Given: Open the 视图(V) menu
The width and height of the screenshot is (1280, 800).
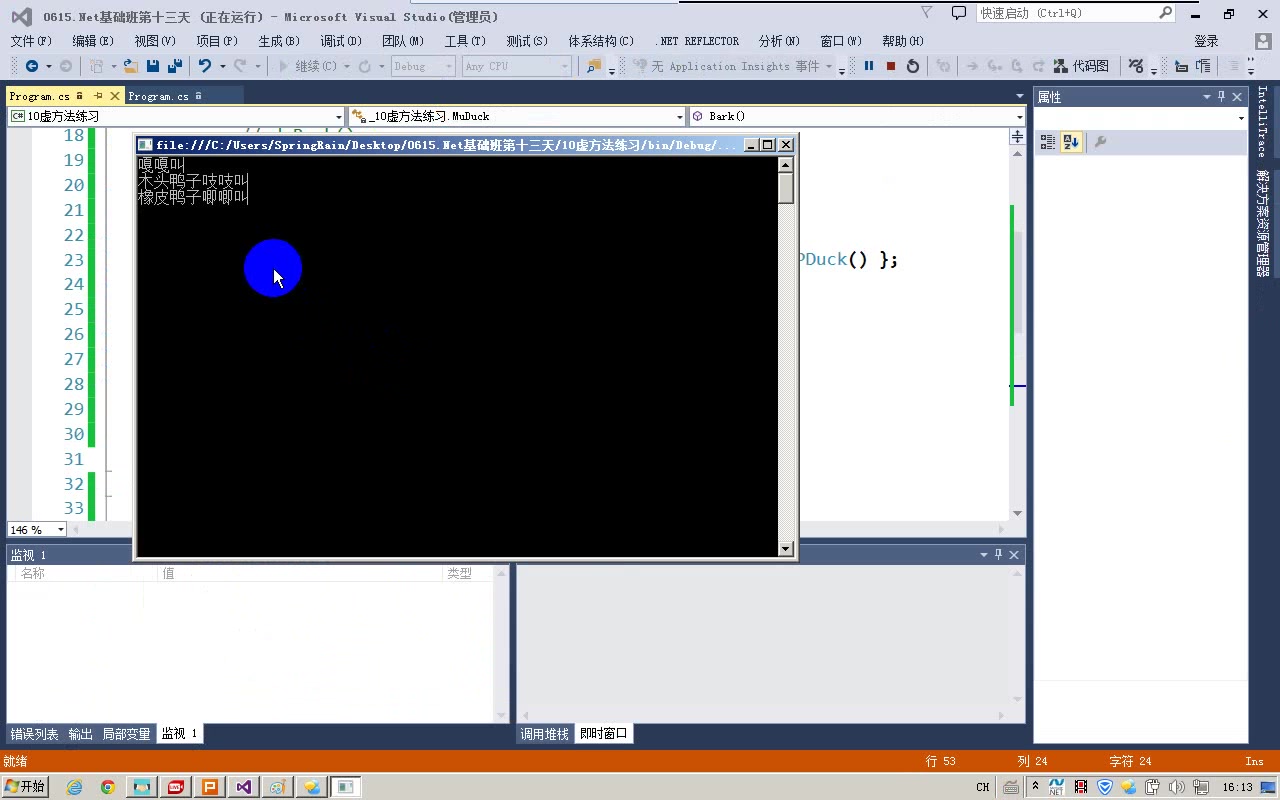Looking at the screenshot, I should [x=155, y=41].
